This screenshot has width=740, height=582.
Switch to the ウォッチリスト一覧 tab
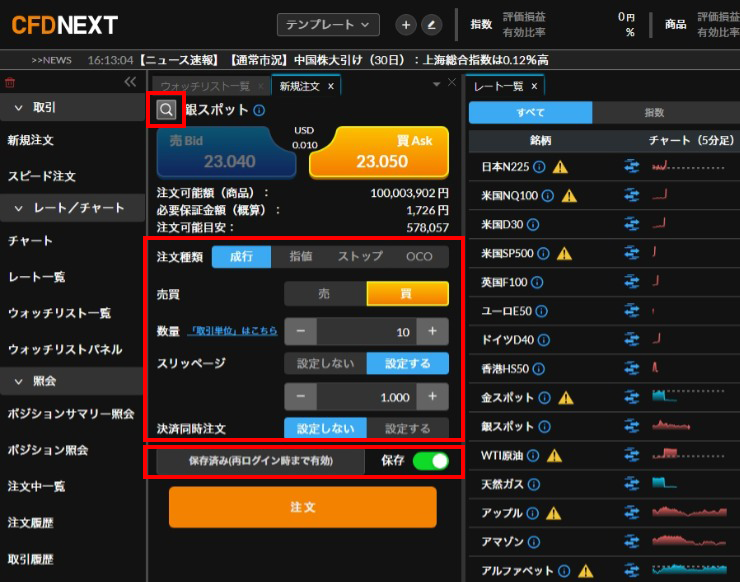tap(205, 87)
